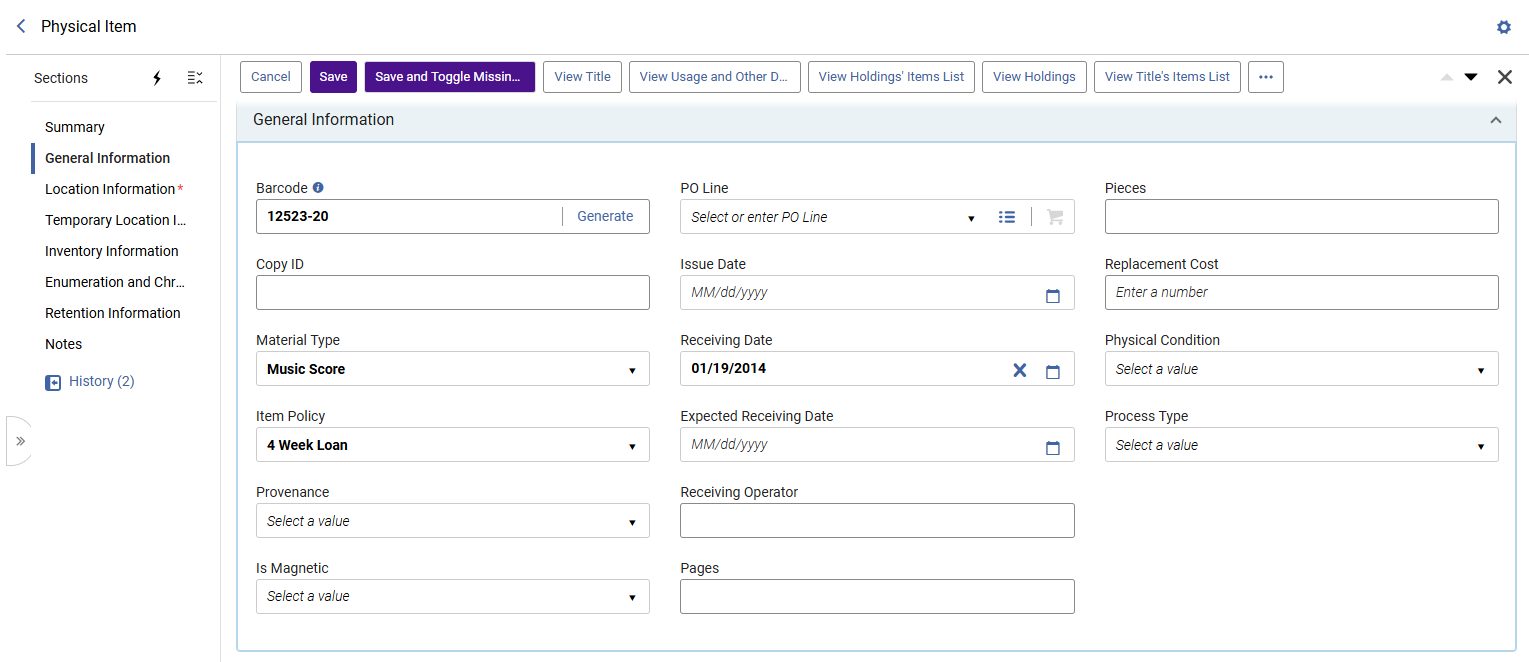Close the Physical Item editor
This screenshot has width=1529, height=662.
coord(1505,77)
